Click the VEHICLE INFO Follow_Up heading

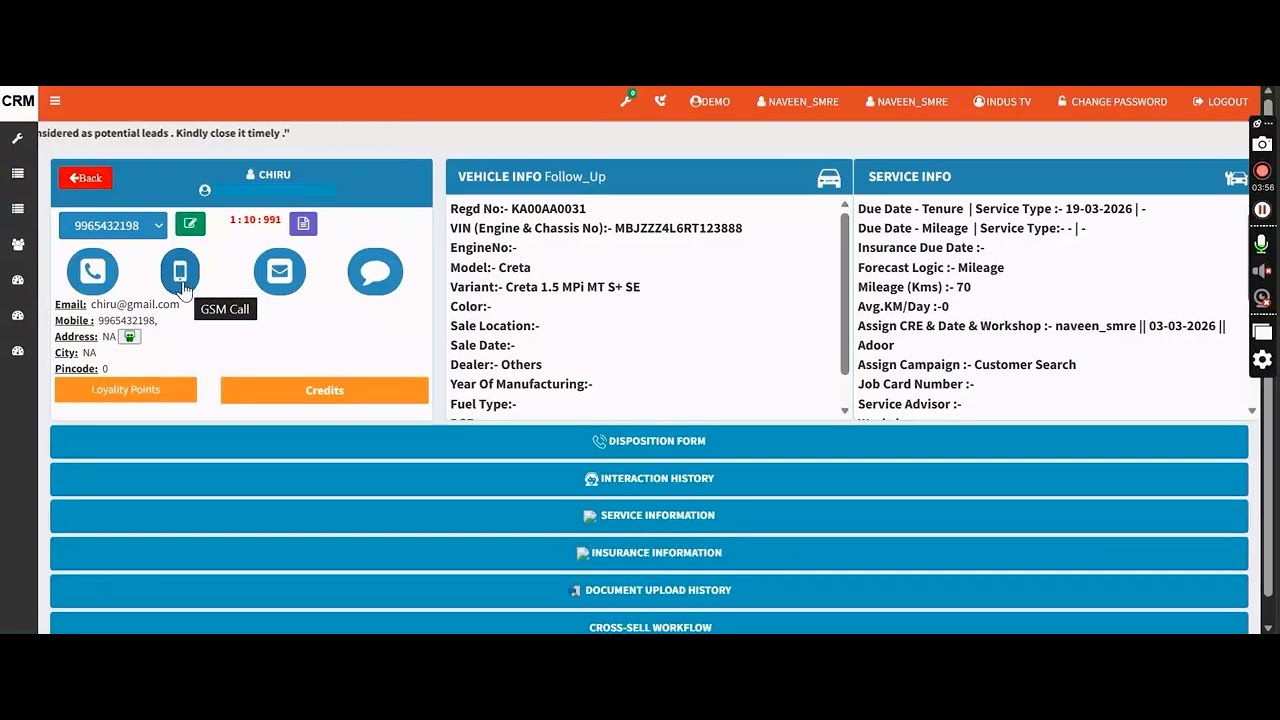tap(532, 177)
